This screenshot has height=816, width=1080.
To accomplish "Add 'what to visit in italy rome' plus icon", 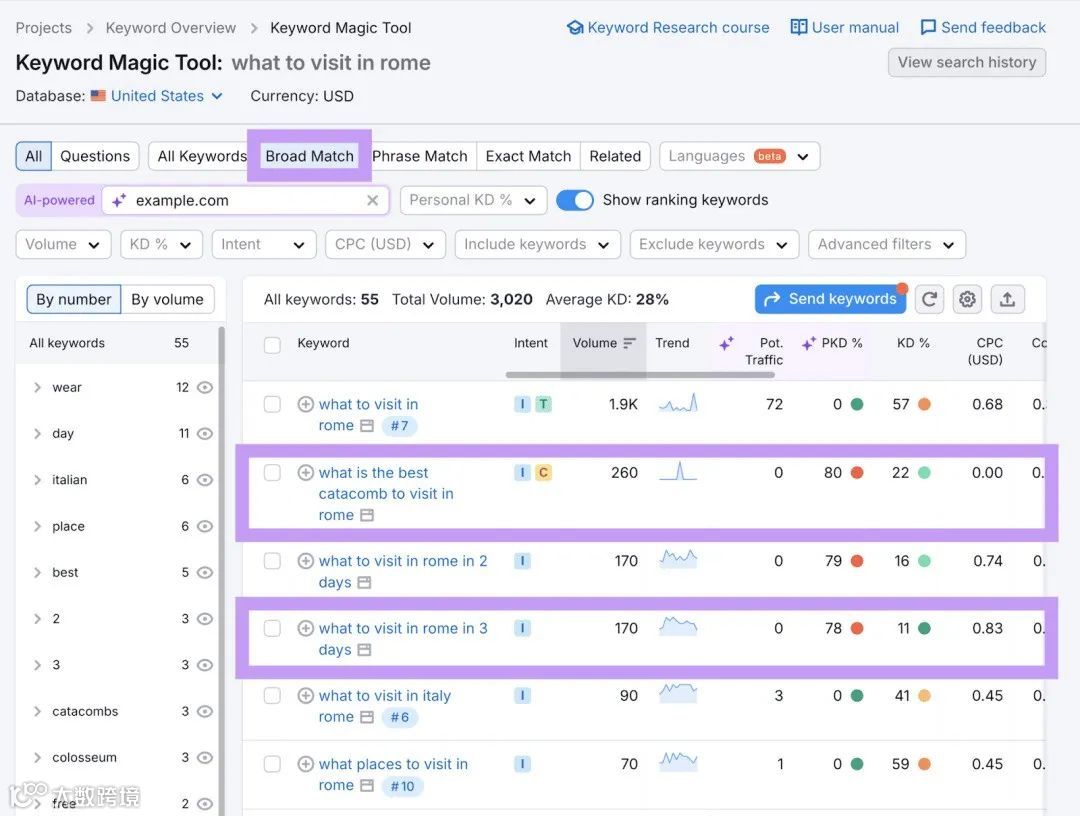I will click(306, 696).
